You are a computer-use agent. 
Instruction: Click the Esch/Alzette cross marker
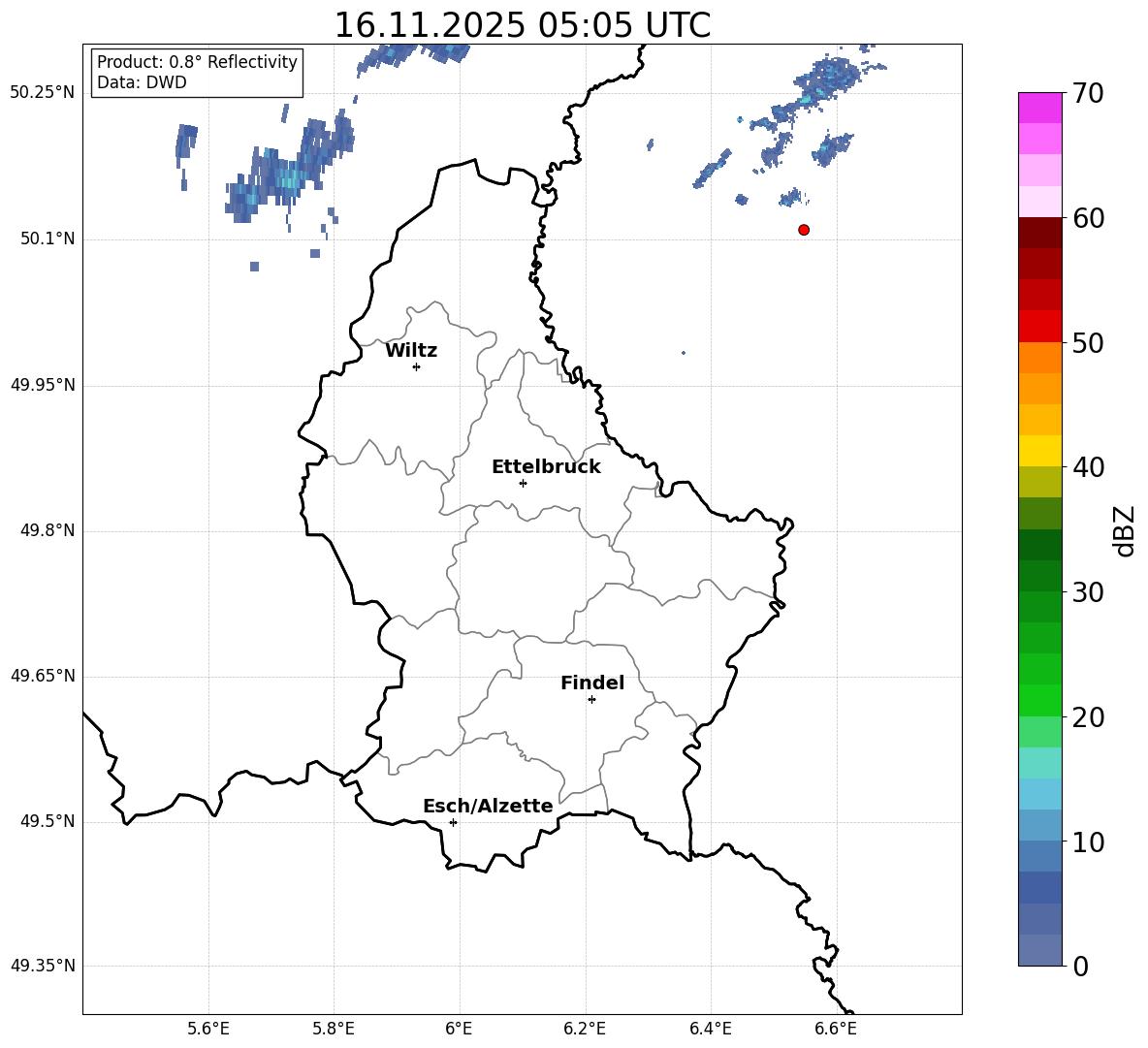click(x=453, y=822)
